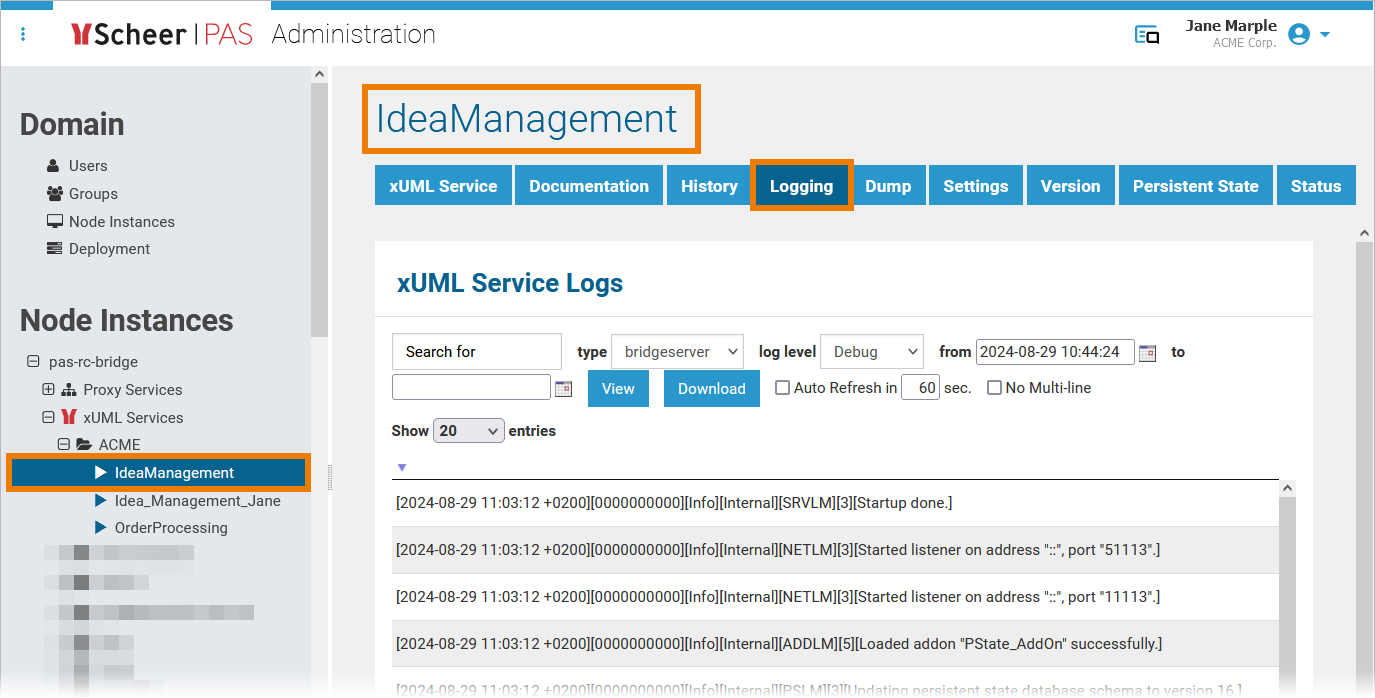1375x698 pixels.
Task: Expand the Proxy Services tree node
Action: 48,390
